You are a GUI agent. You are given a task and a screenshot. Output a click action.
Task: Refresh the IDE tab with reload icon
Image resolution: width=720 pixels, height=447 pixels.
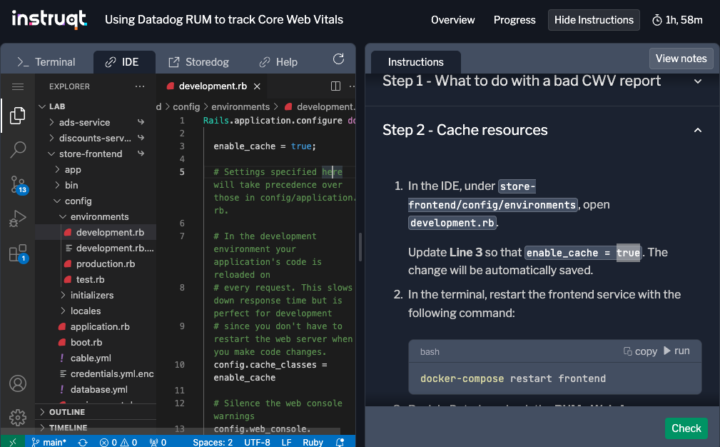[338, 59]
